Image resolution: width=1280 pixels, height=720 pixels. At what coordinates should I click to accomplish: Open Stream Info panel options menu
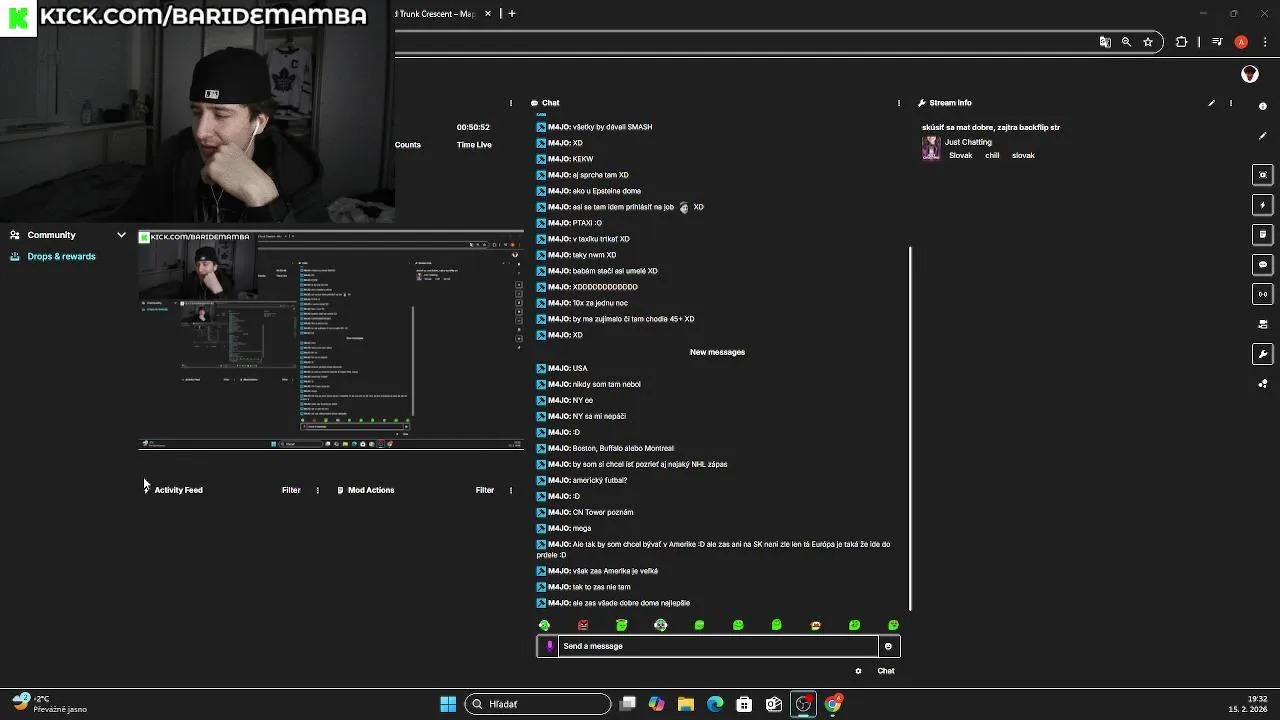tap(1231, 103)
